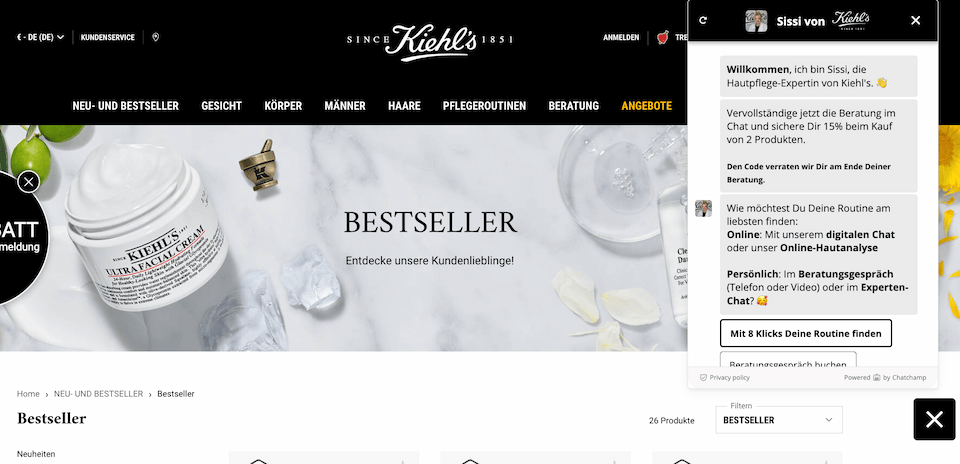
Task: Open the Filtern BESTSELLER dropdown
Action: pos(779,420)
